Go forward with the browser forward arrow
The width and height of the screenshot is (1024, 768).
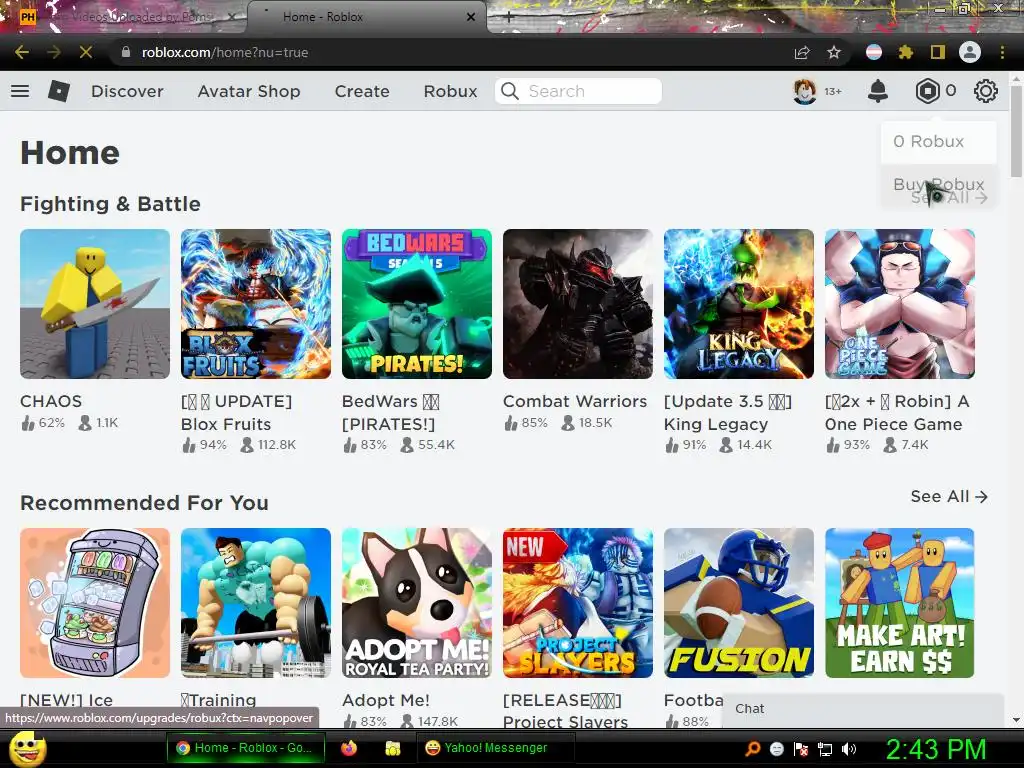54,52
